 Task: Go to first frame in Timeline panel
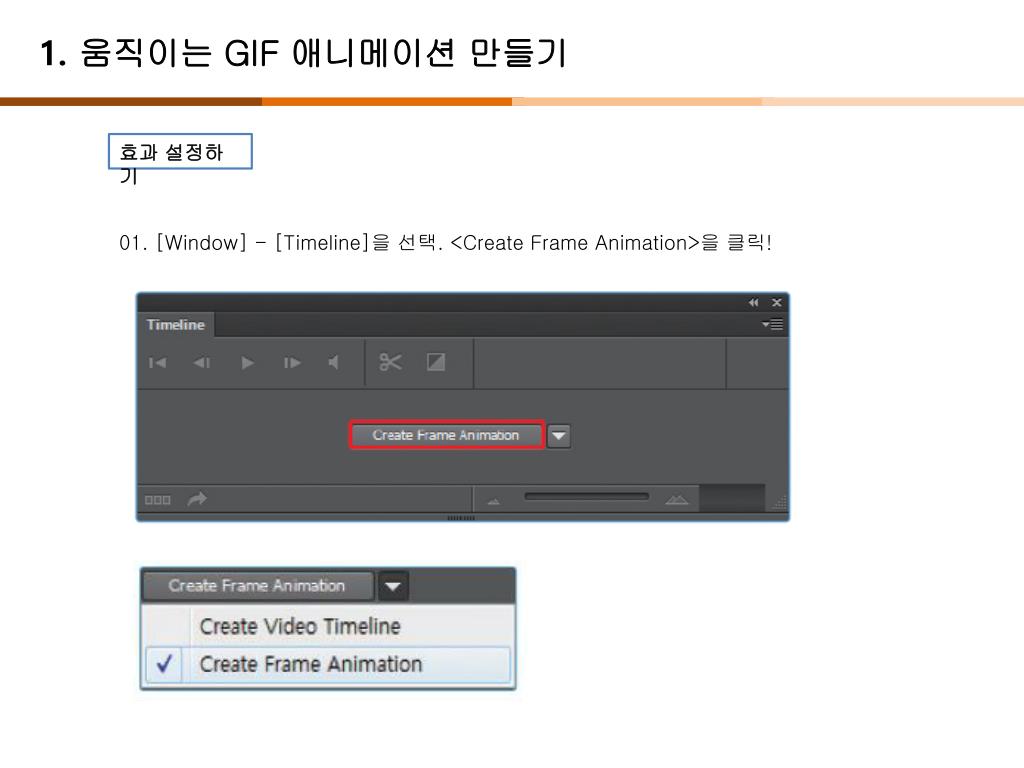[x=157, y=362]
